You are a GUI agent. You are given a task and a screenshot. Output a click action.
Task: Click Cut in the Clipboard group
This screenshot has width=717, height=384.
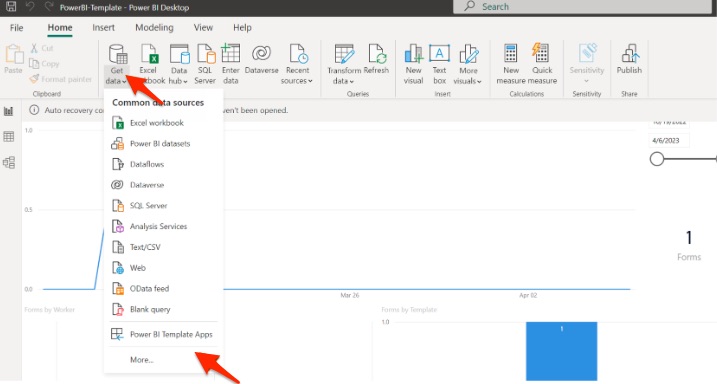point(42,48)
